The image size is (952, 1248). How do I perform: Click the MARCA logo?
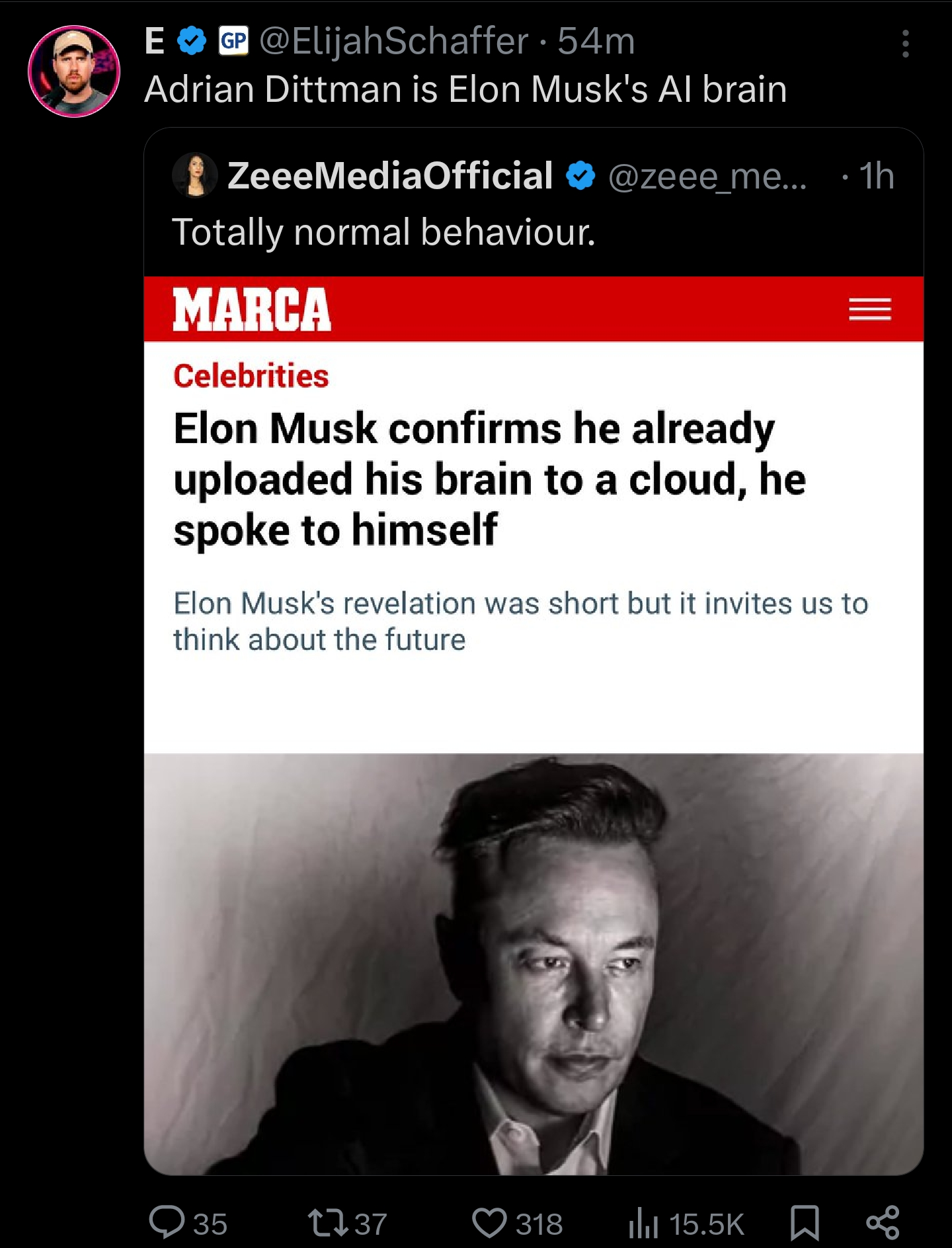(x=252, y=309)
